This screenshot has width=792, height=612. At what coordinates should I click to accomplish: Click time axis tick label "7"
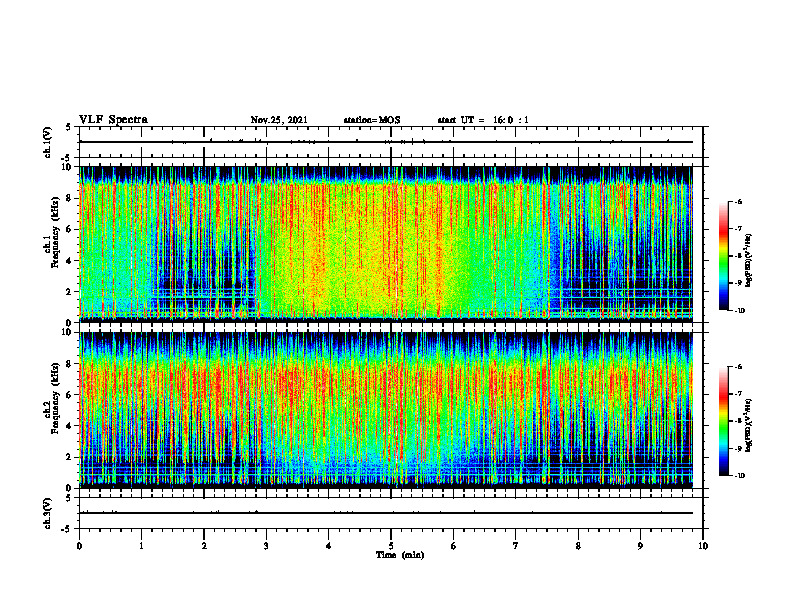tap(516, 546)
